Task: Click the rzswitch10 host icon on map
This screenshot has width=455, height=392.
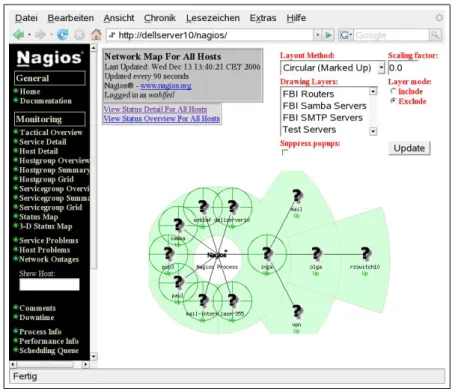Action: [365, 254]
